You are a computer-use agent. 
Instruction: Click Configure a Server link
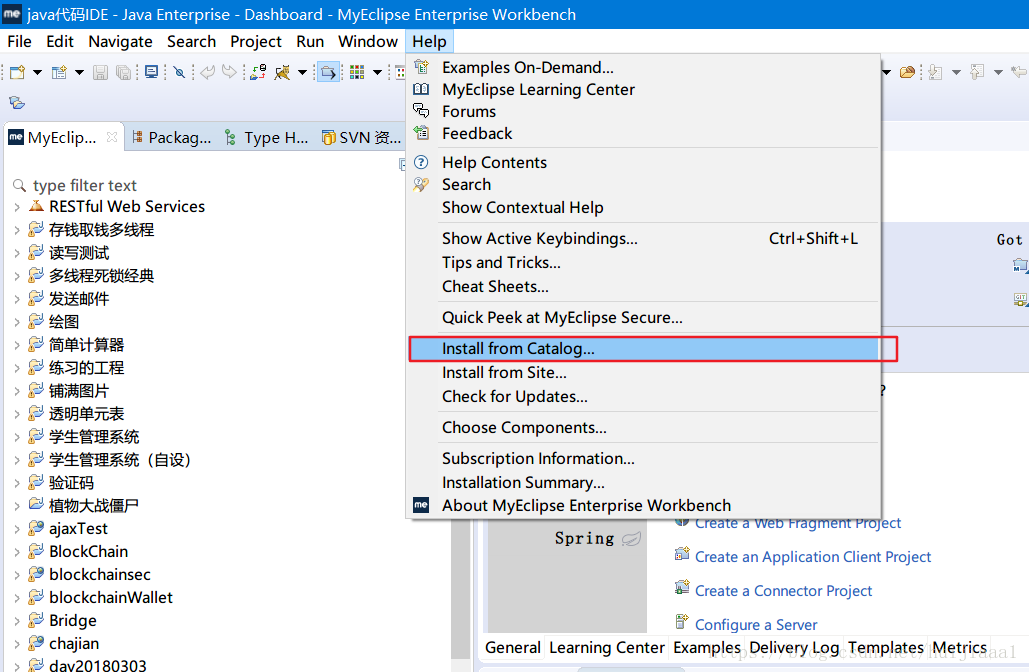coord(755,625)
